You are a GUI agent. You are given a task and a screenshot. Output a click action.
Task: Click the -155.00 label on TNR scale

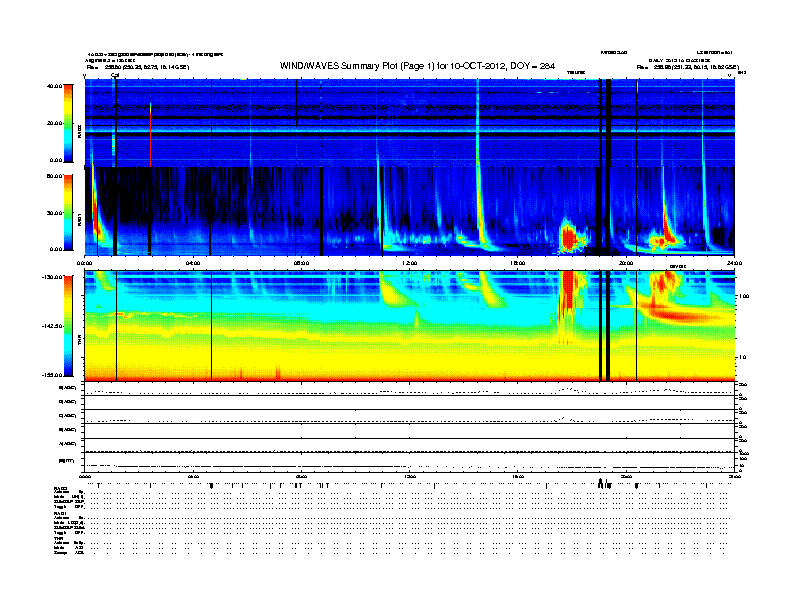(x=53, y=375)
